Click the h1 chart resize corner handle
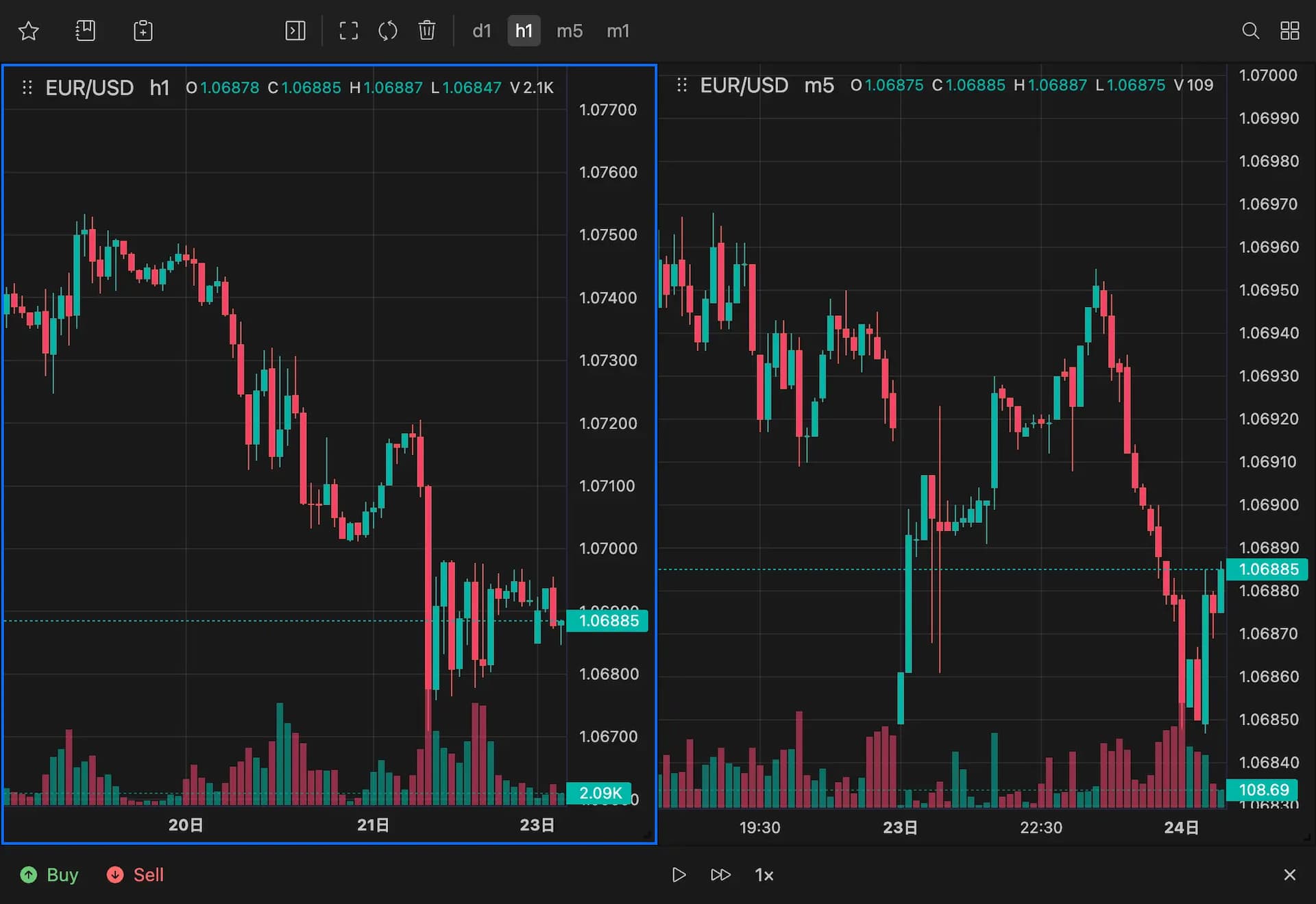This screenshot has width=1316, height=904. click(x=648, y=835)
